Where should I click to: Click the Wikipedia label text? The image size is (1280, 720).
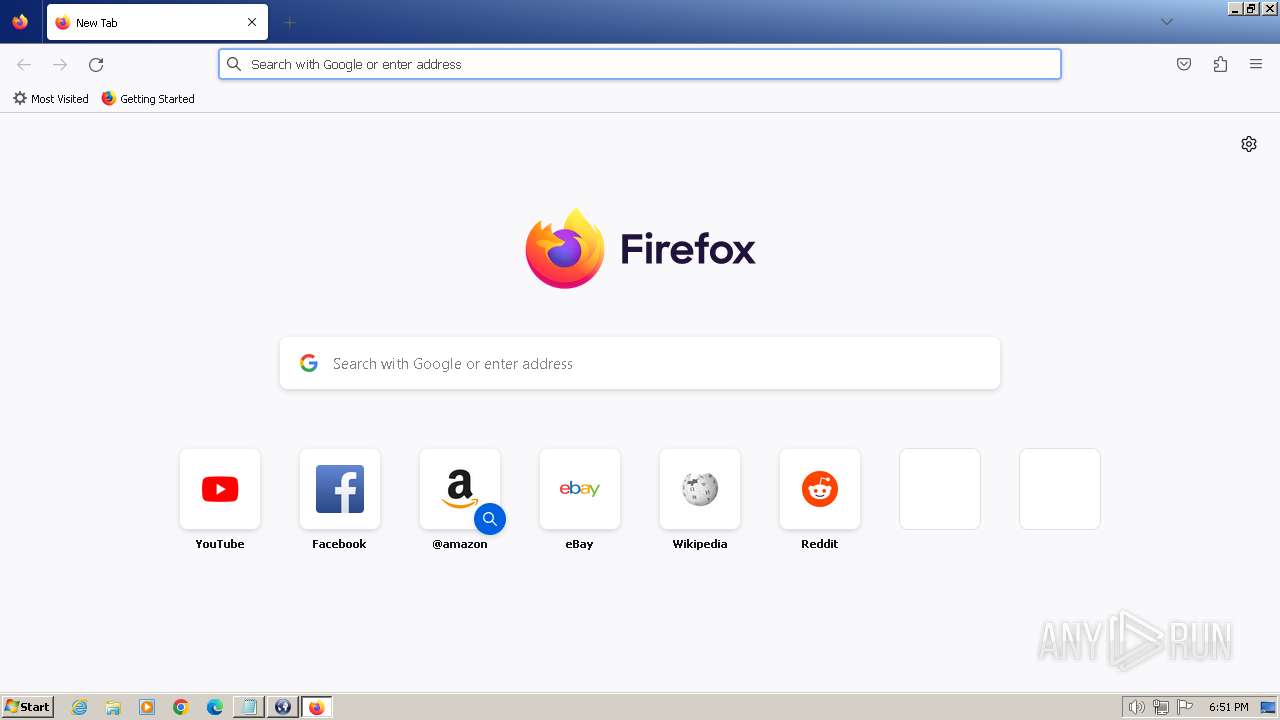700,544
